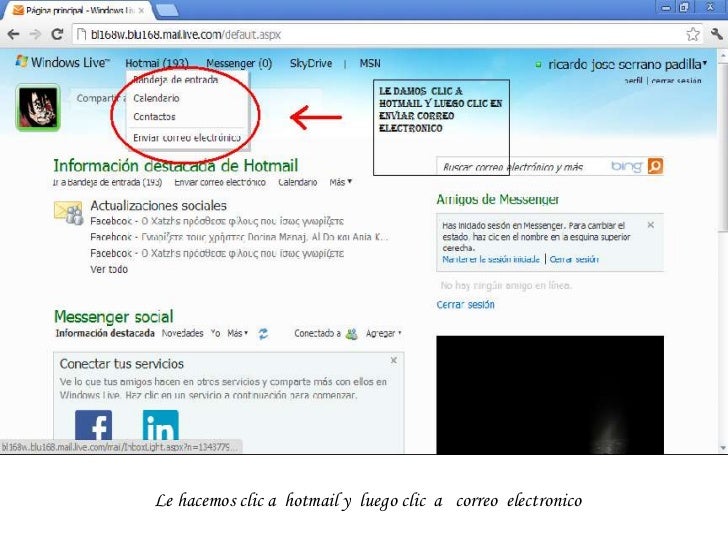Click Enviar correo electrónico link below heading
Screen dimensions: 728x546
[220, 182]
